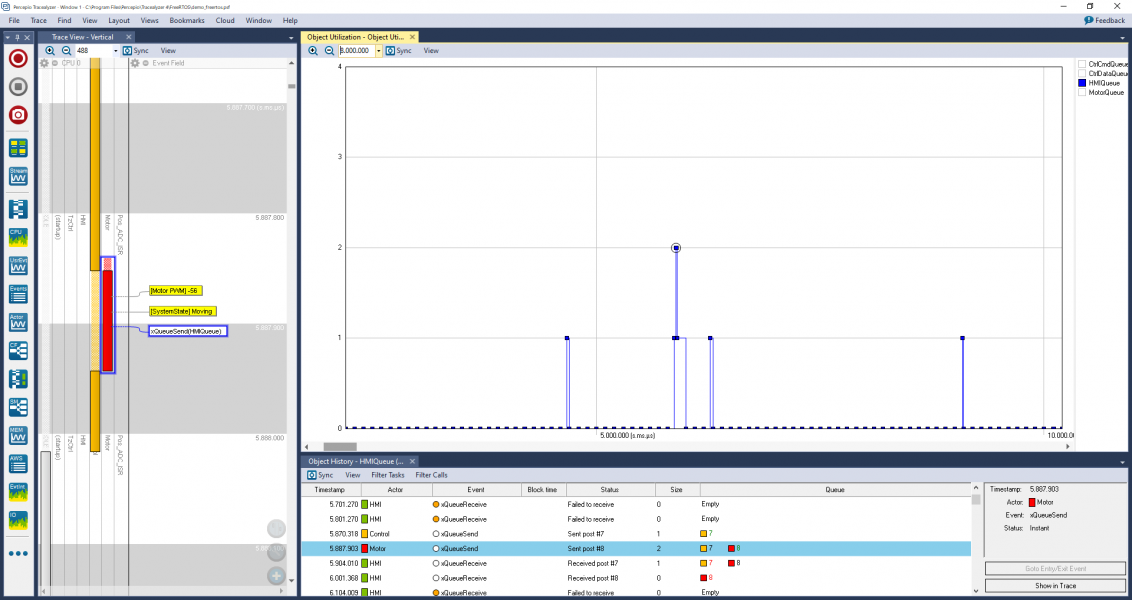Enable the MotorQueue legend checkbox

coord(1082,92)
